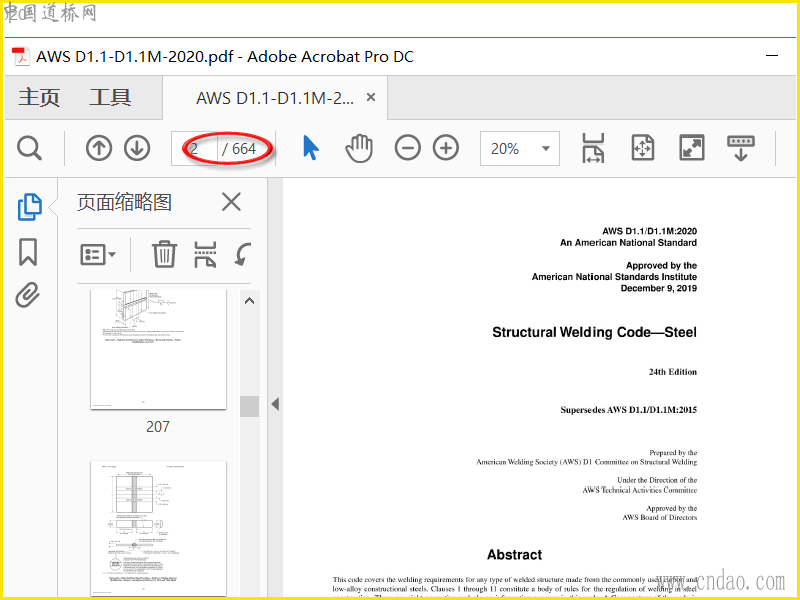The height and width of the screenshot is (600, 800).
Task: Collapse the navigation pane with left triangle
Action: coord(276,404)
